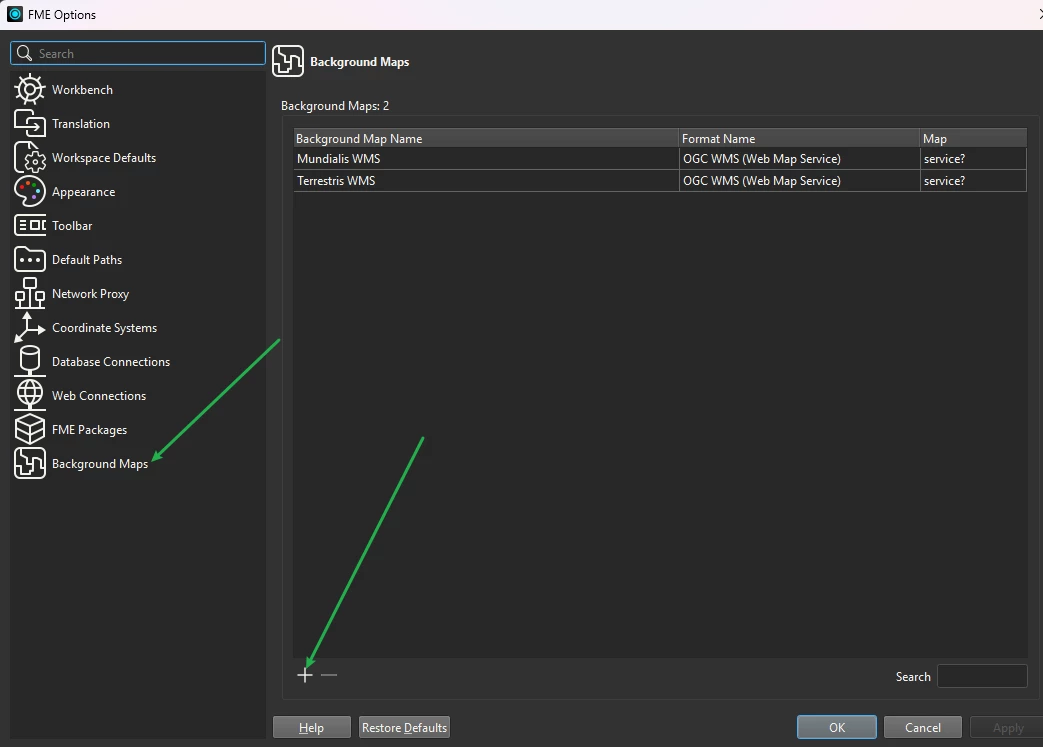Open the Toolbar category
1043x747 pixels.
(72, 225)
